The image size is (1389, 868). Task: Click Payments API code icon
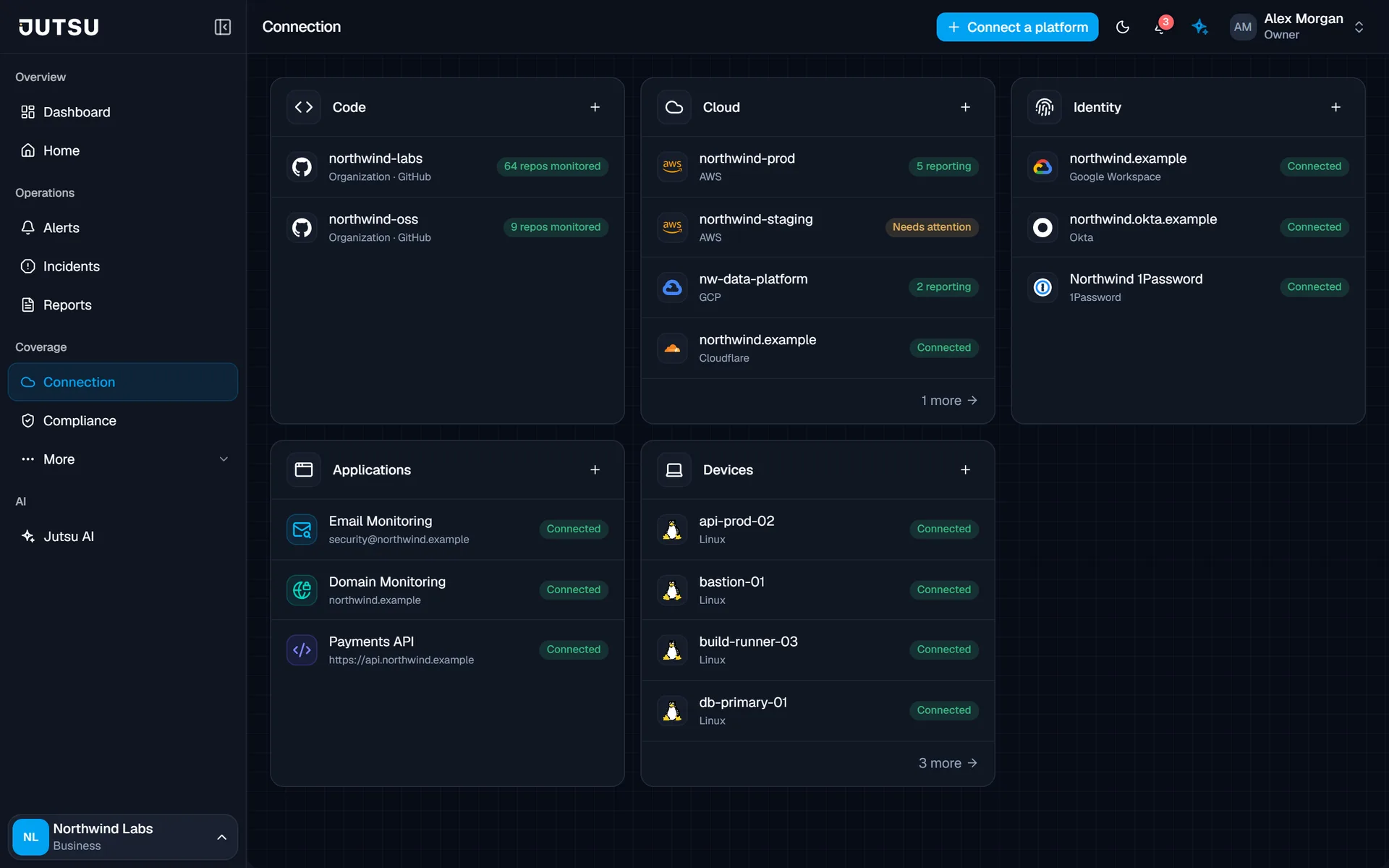pos(302,650)
